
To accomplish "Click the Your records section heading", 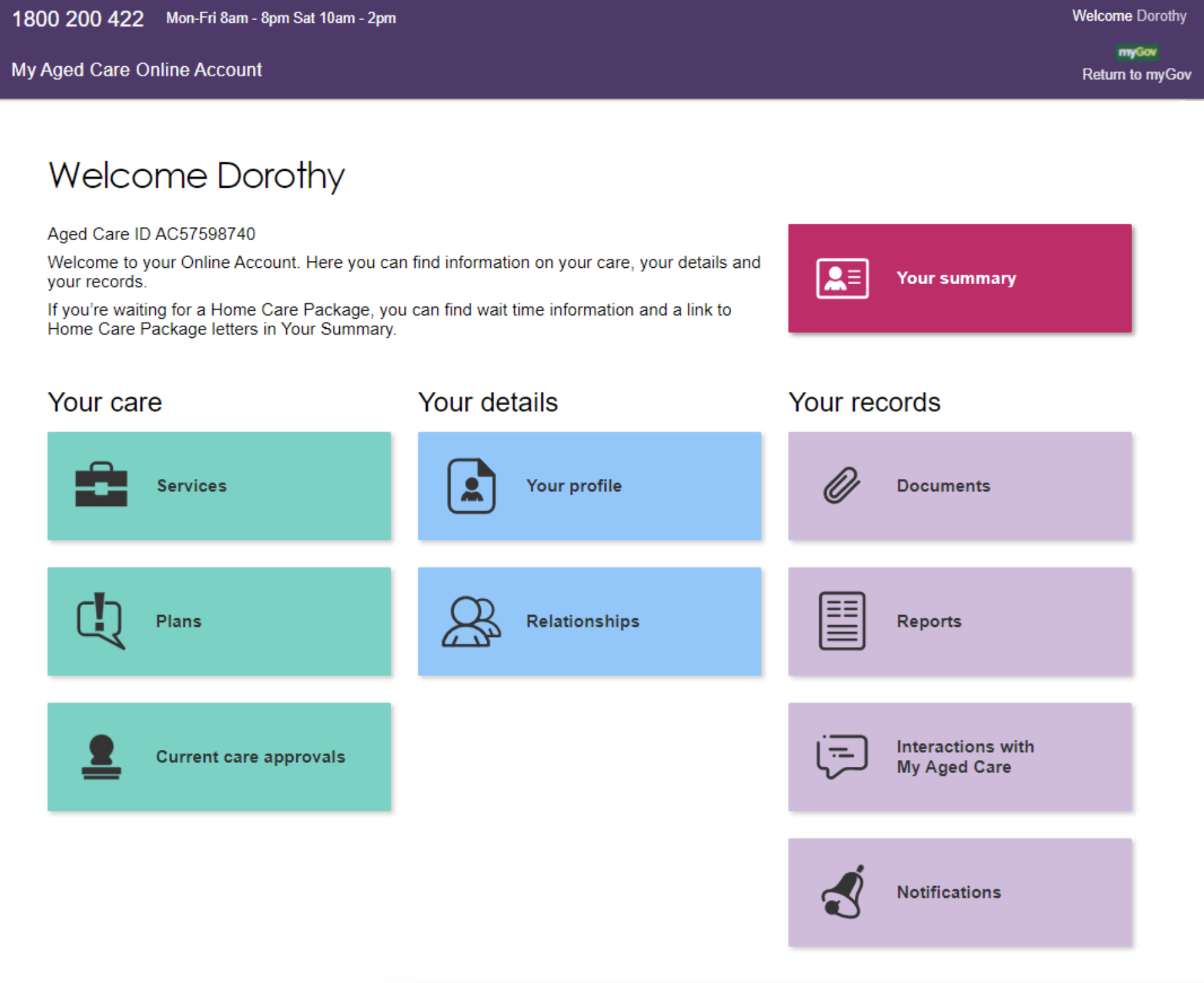I will tap(864, 402).
